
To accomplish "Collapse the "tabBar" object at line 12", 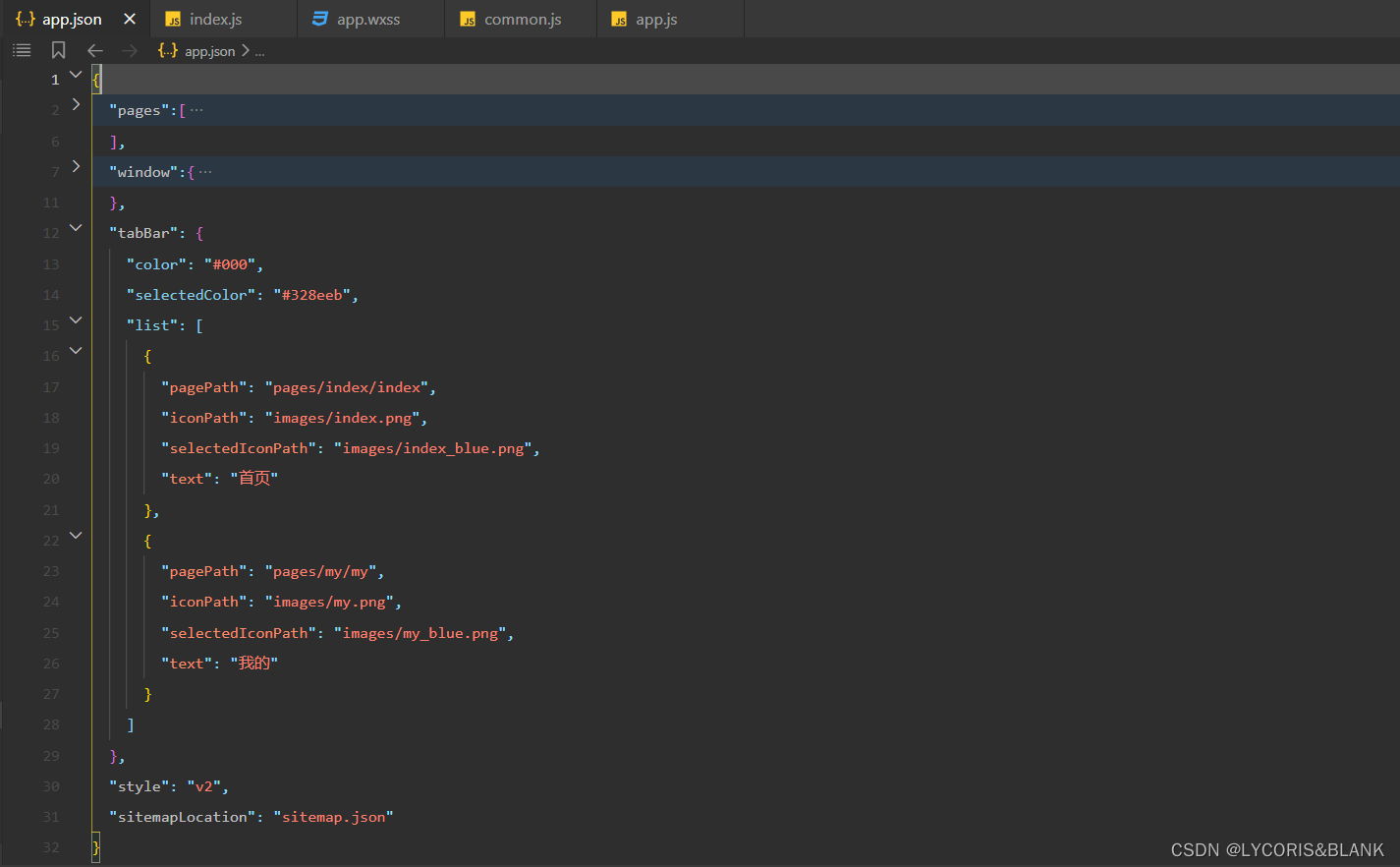I will click(76, 227).
